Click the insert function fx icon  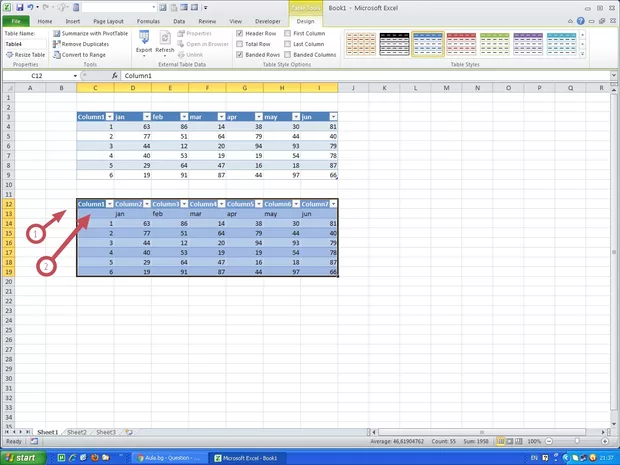click(x=115, y=76)
